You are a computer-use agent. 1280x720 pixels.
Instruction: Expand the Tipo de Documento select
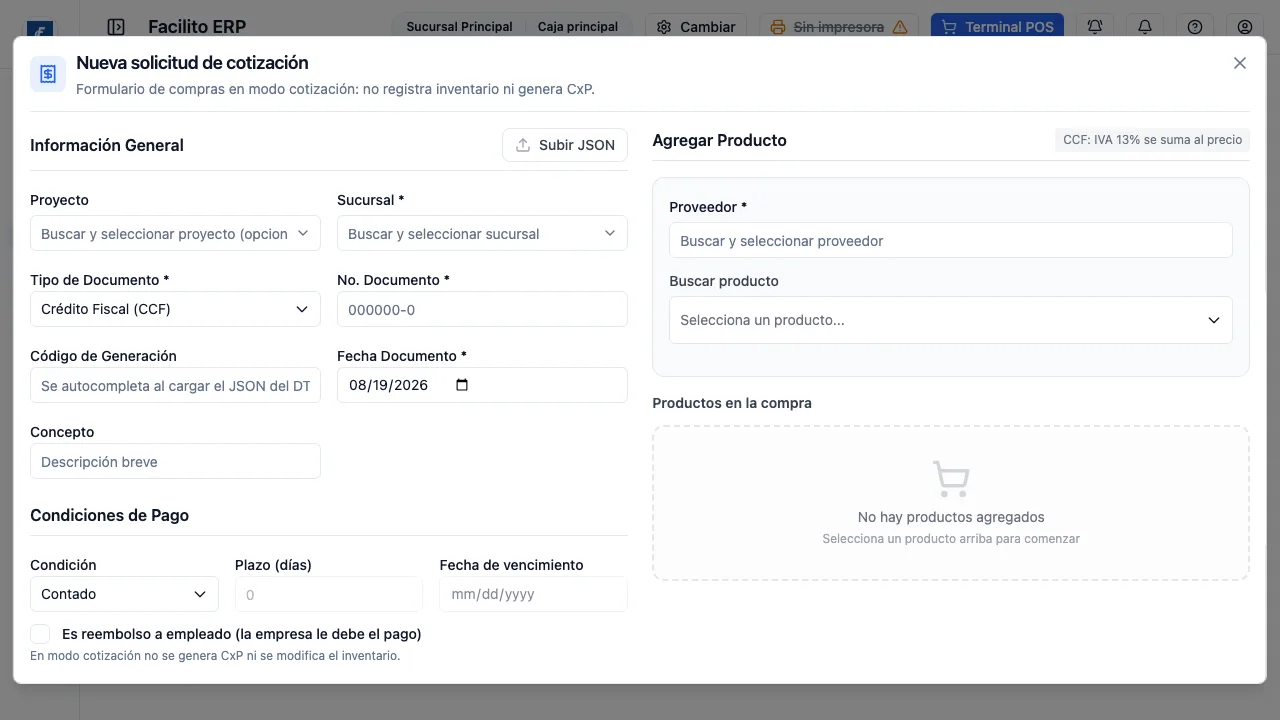175,309
